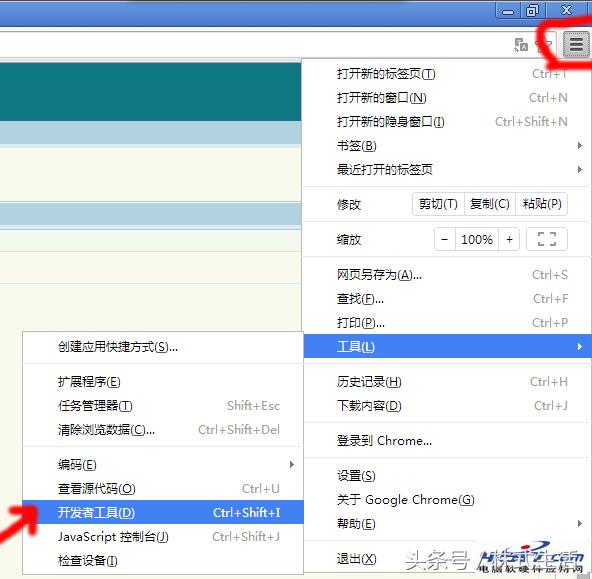Expand 最近打开的标签页 submenu
592x579 pixels.
tap(447, 169)
